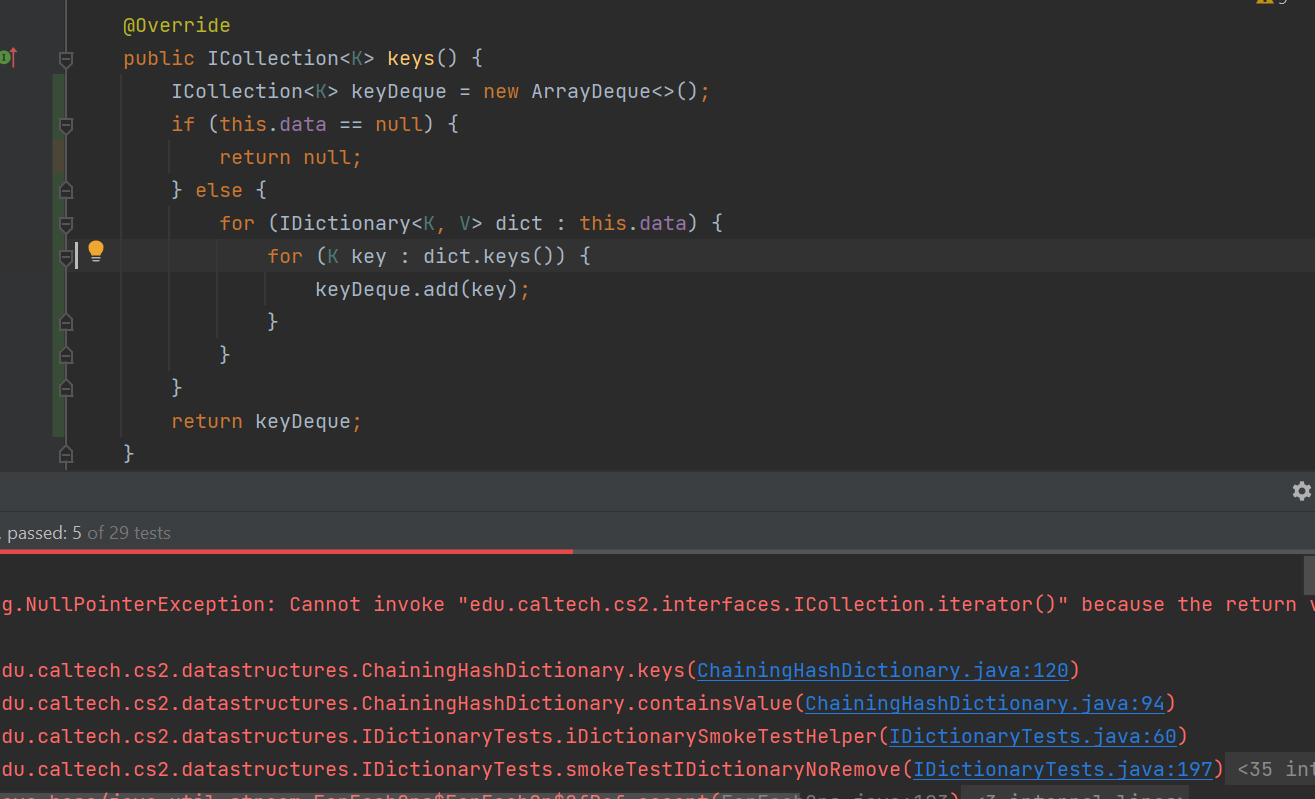
Task: Fold the outer for loop over this.data
Action: pos(66,224)
